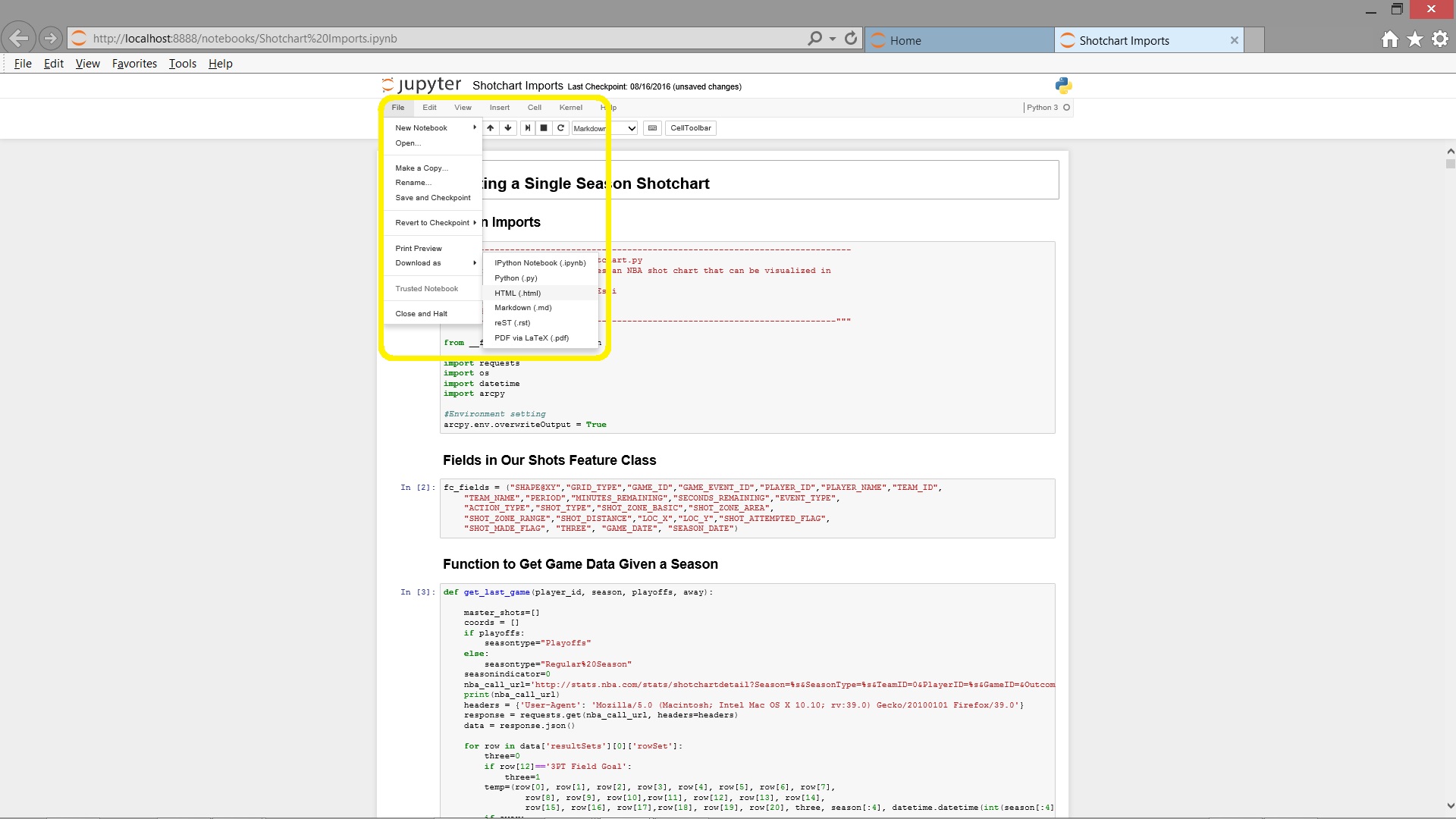Click inside the fc_fields code cell In [2]
The image size is (1456, 819).
747,508
